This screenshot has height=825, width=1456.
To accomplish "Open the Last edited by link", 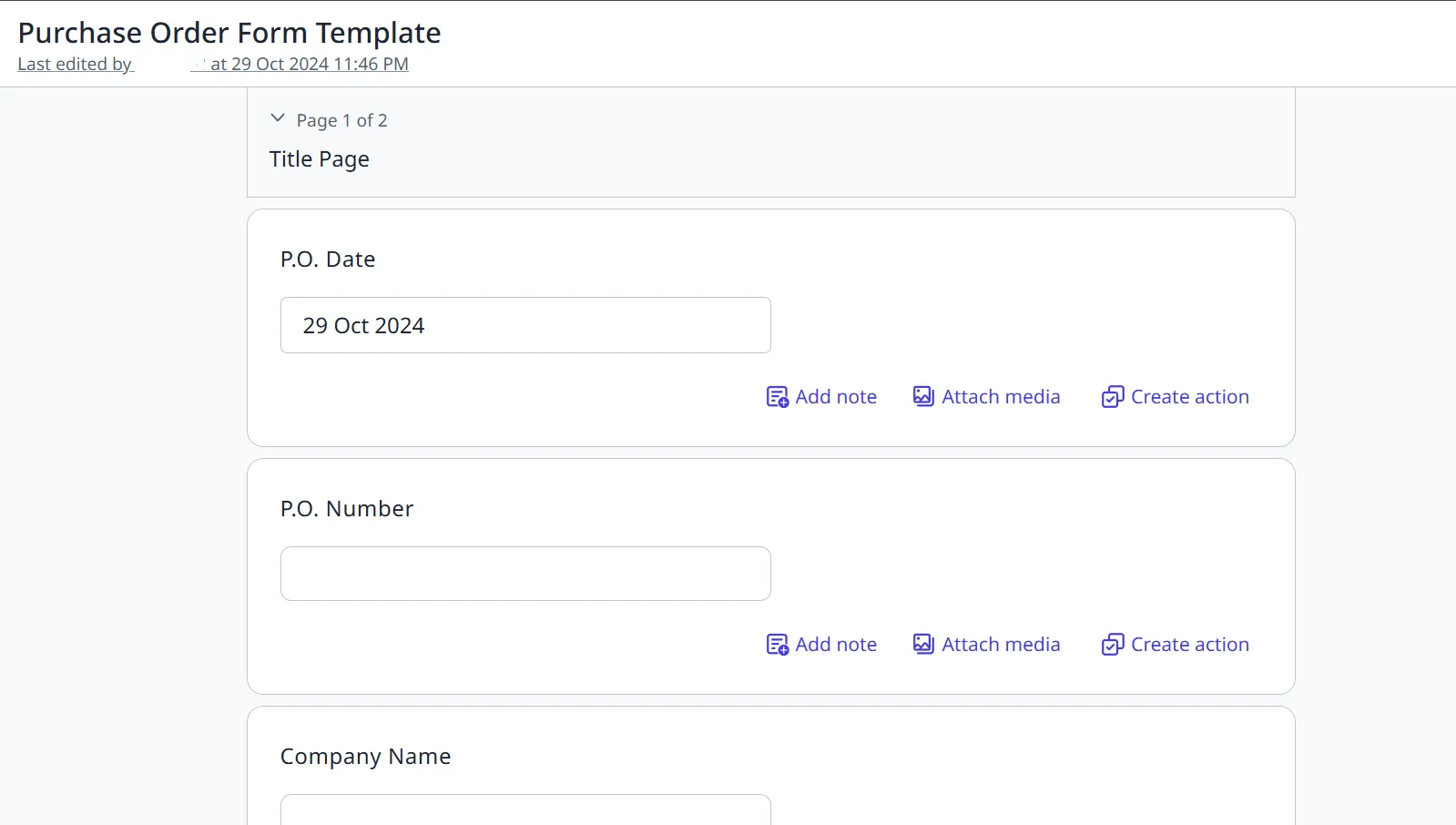I will (x=76, y=65).
